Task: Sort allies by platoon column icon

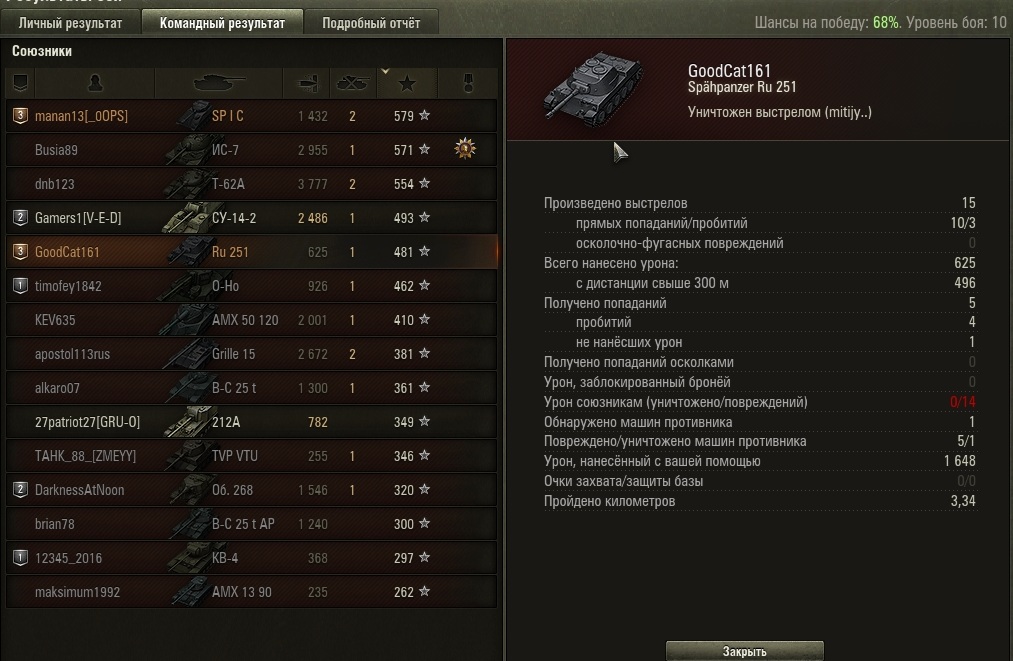Action: (20, 83)
